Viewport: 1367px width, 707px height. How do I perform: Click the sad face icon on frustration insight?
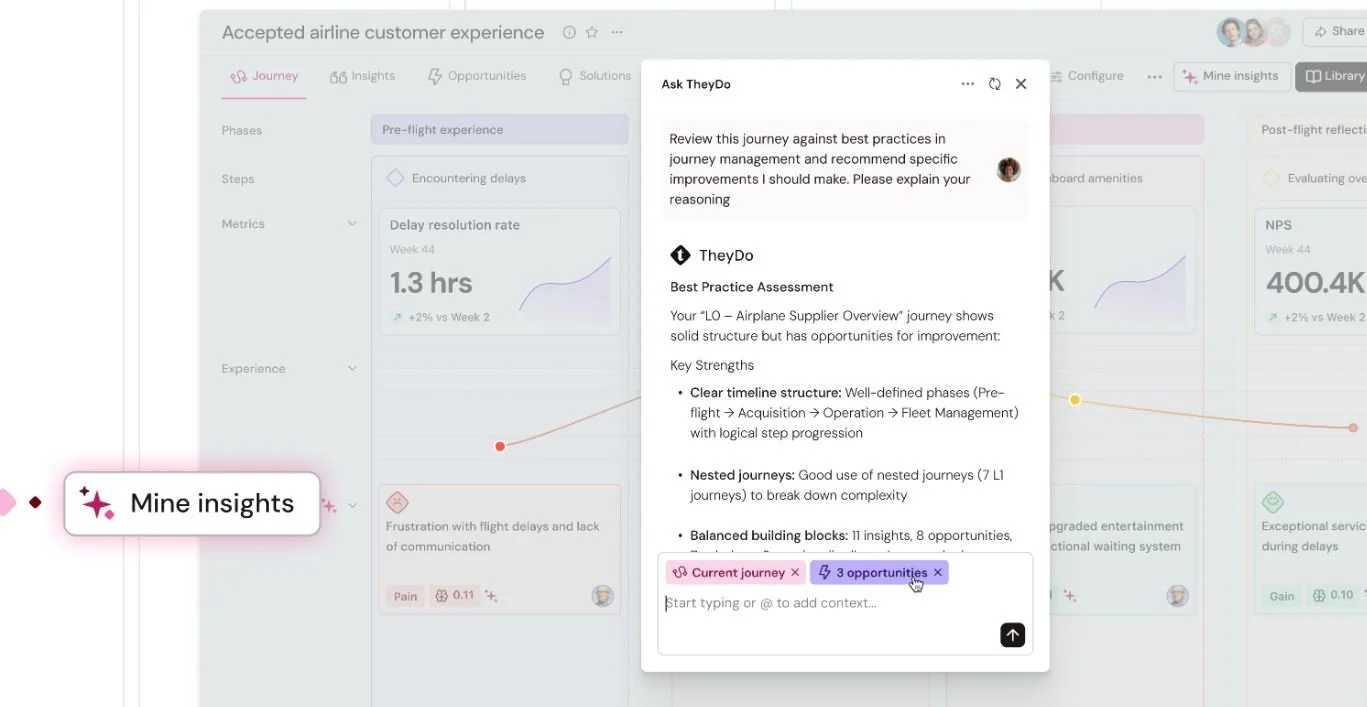click(397, 502)
